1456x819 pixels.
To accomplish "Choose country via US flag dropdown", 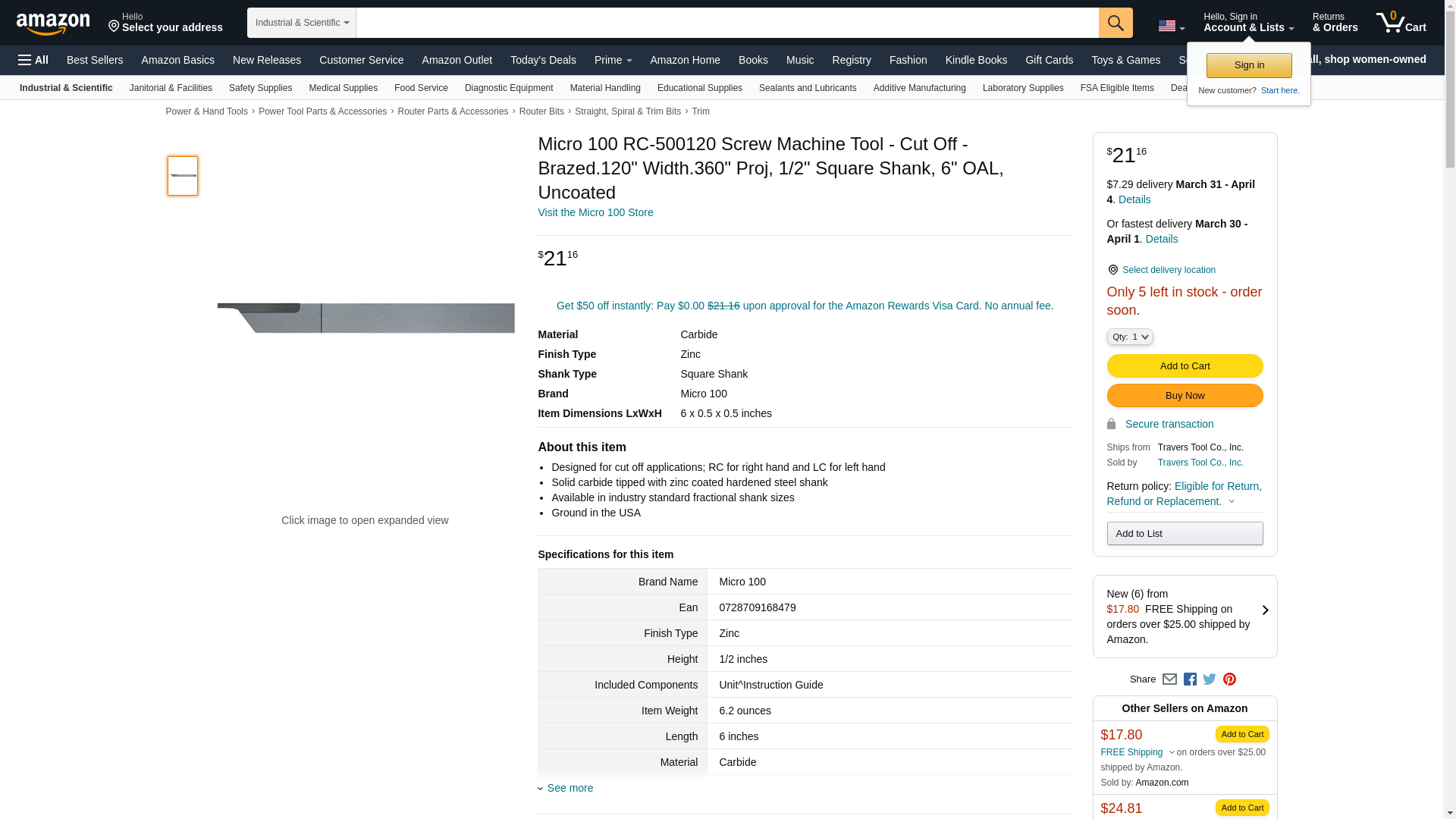I will pos(1171,27).
